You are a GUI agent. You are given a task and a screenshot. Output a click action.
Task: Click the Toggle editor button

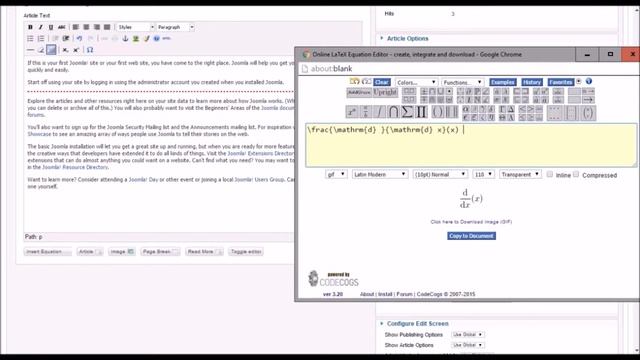tap(246, 251)
